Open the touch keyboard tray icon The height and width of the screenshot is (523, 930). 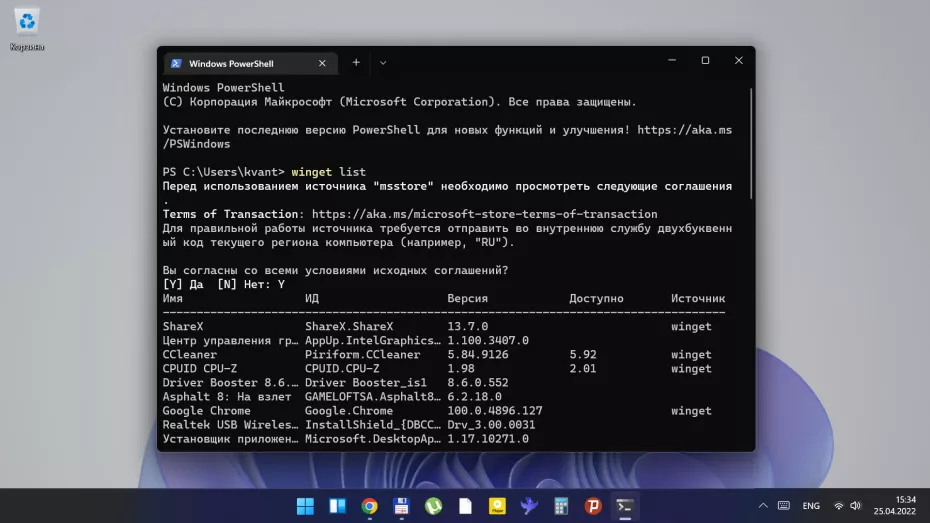click(x=784, y=506)
